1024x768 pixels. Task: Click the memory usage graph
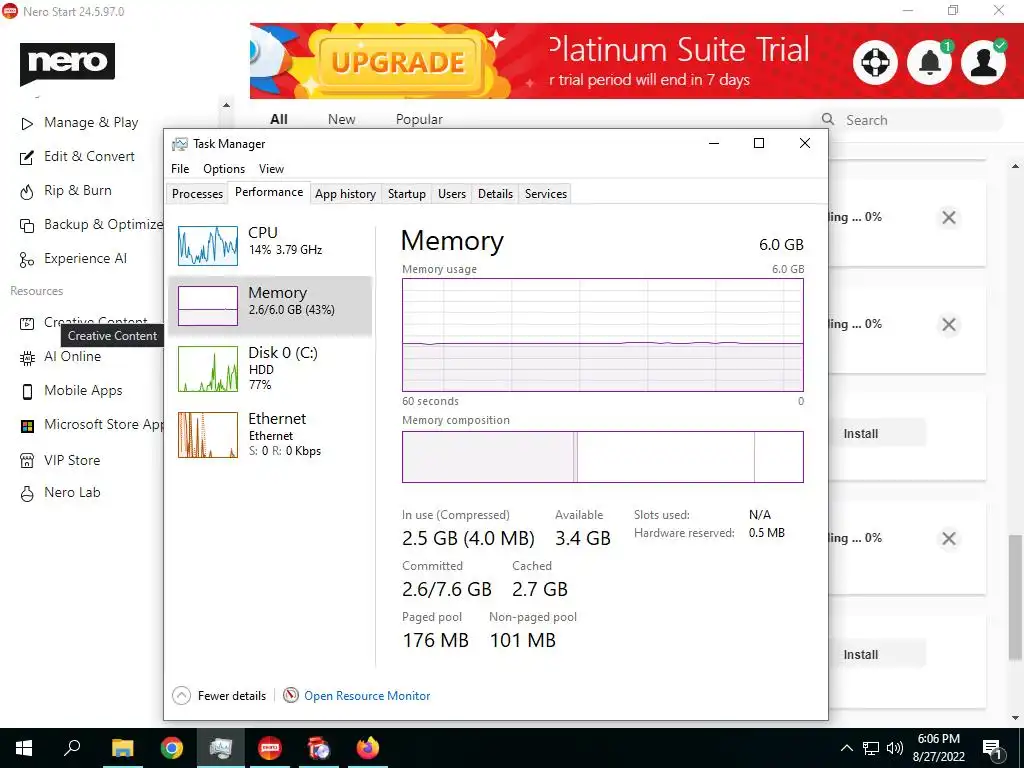[603, 335]
